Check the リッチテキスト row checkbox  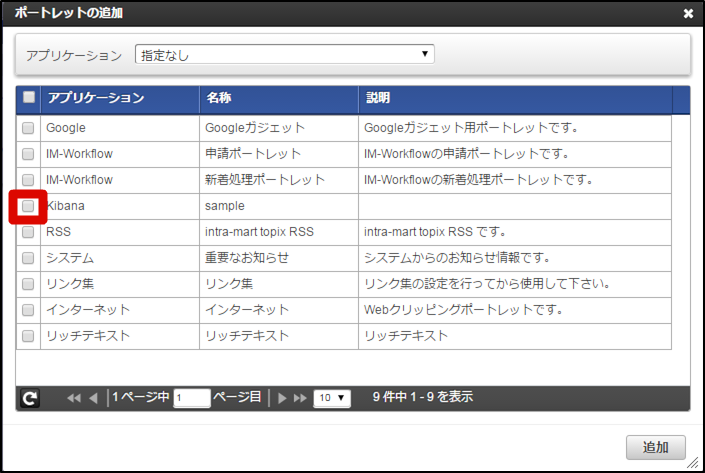[x=28, y=336]
